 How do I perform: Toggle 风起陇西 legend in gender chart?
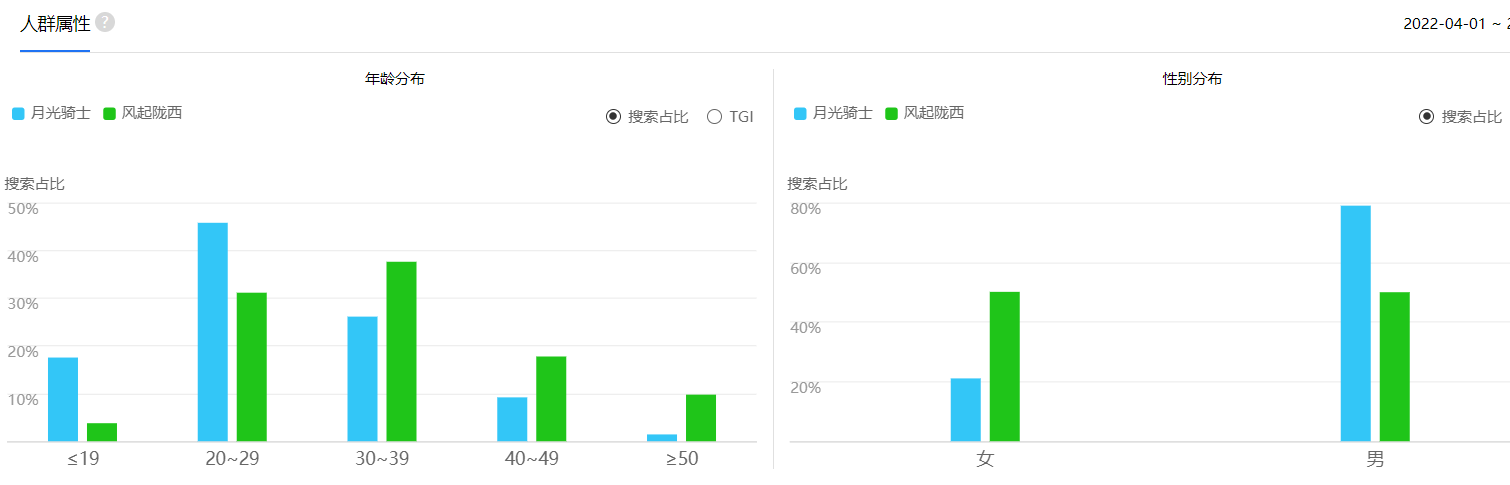925,113
